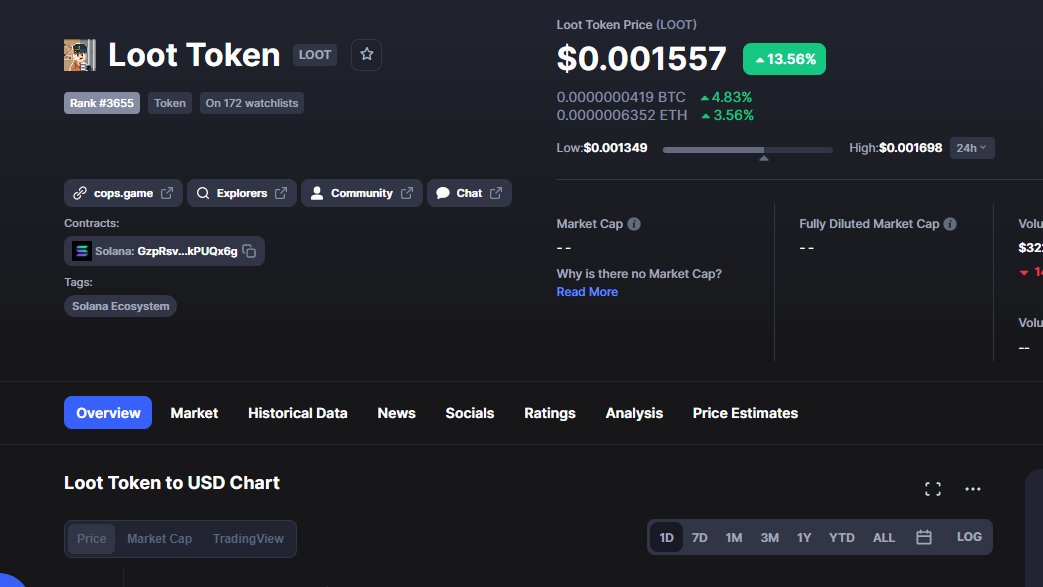Click the Loot Token to USD Chart heading

tap(172, 483)
